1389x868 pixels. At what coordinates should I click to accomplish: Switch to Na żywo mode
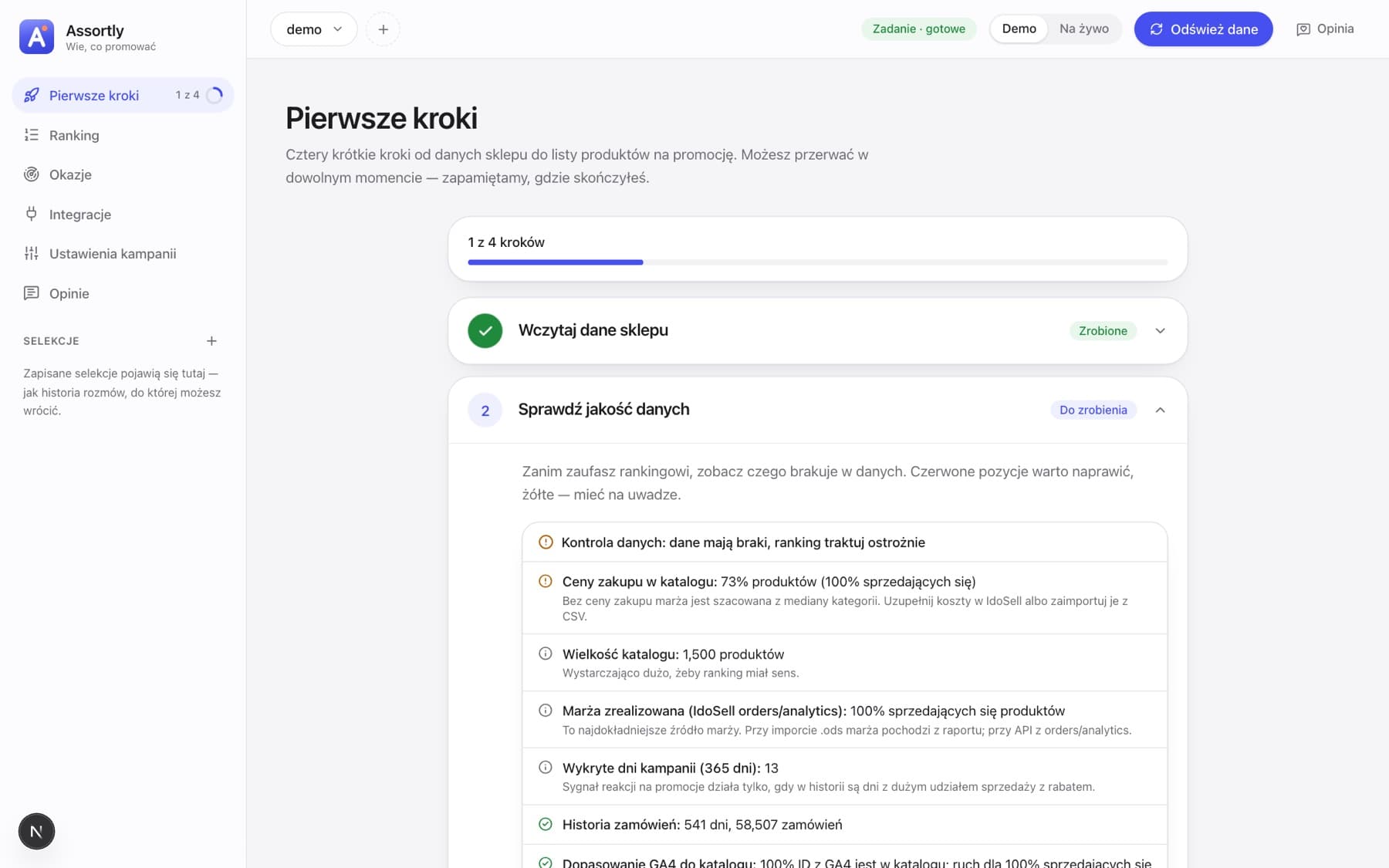click(x=1083, y=29)
